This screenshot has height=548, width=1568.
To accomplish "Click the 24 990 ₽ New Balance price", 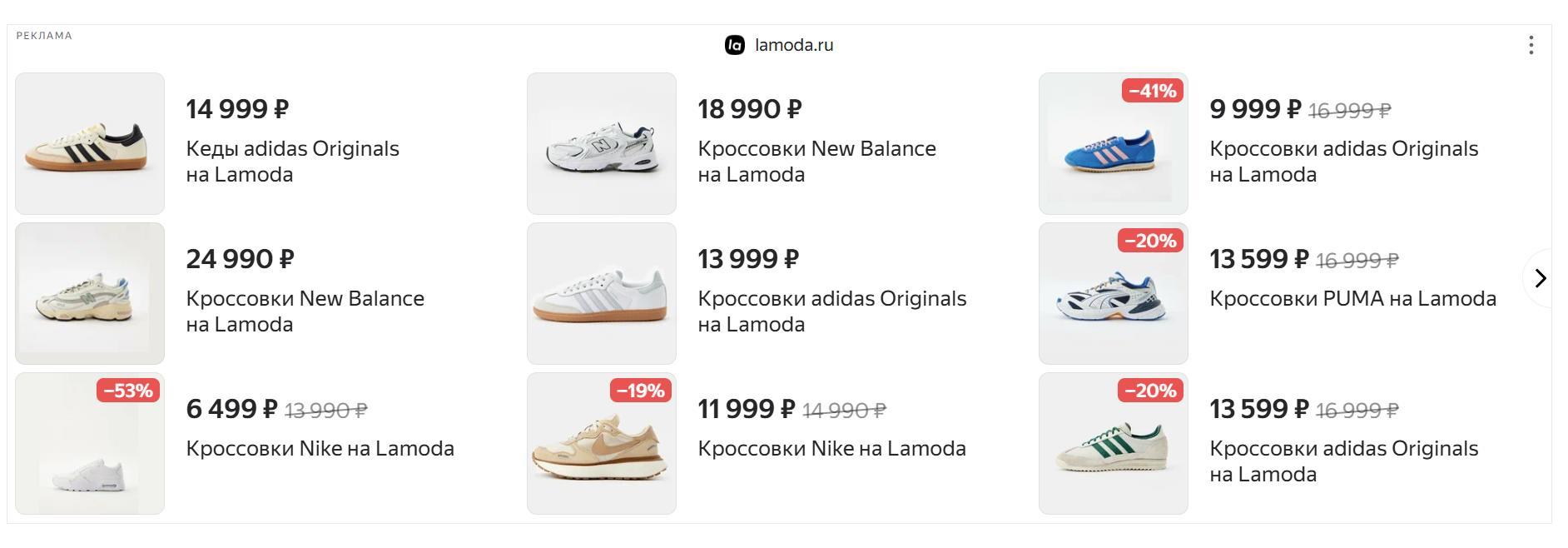I will (x=240, y=259).
